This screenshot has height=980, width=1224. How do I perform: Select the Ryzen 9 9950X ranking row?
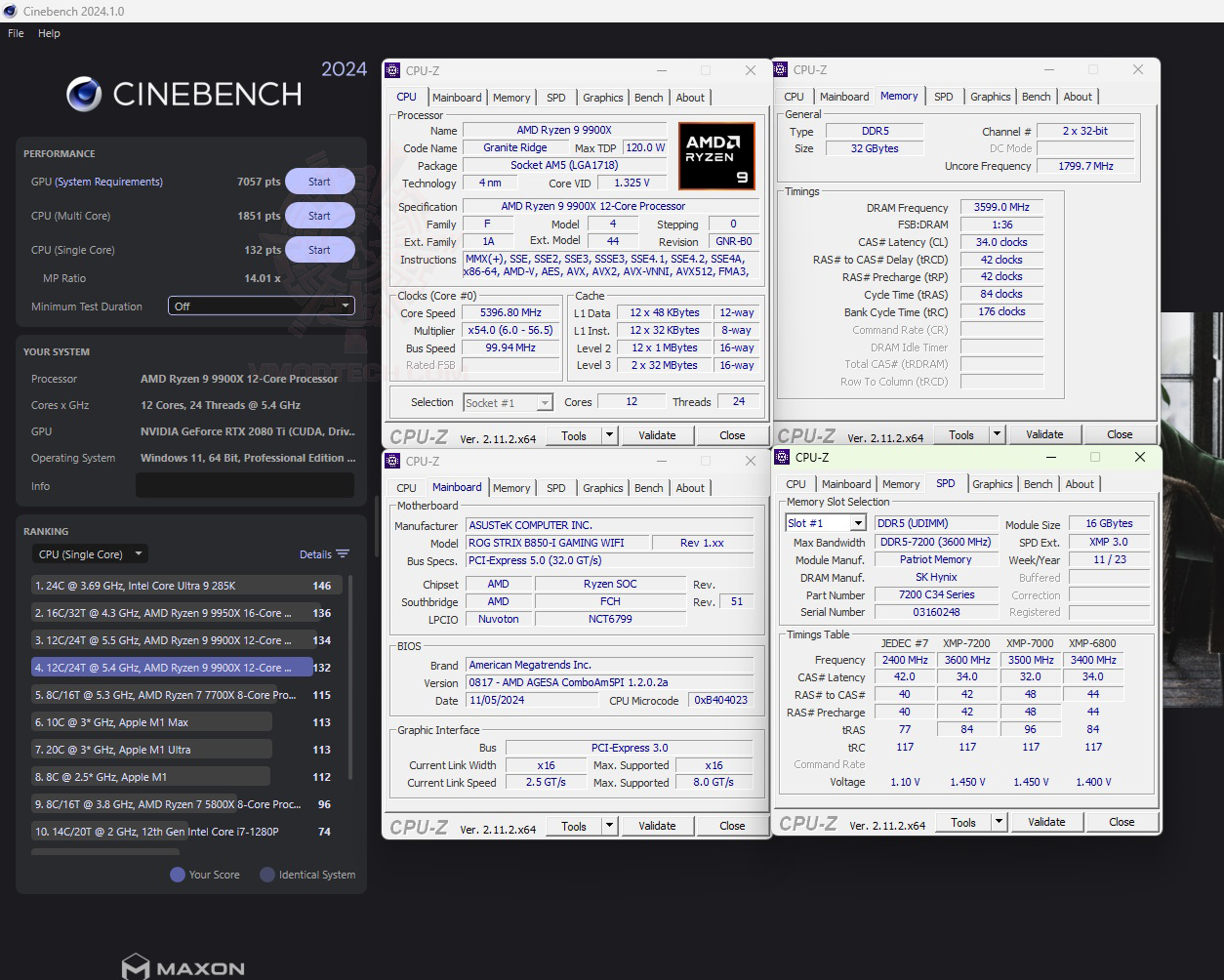tap(183, 613)
